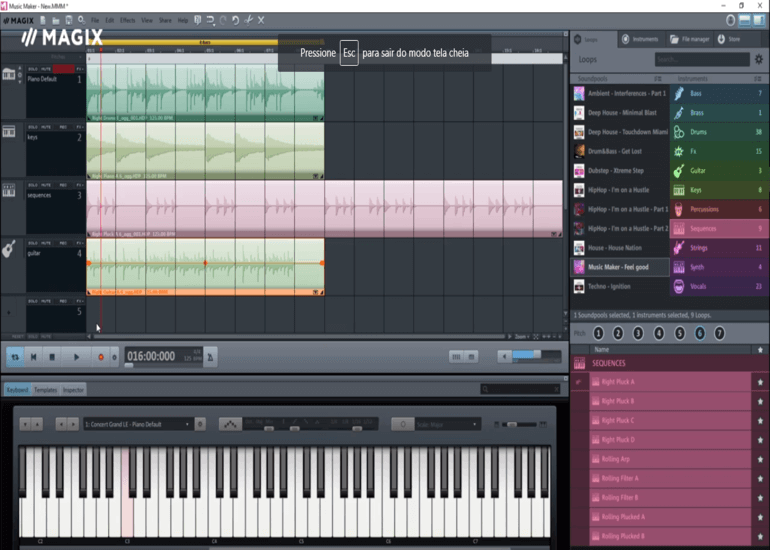Save the project with the disk icon
The image size is (770, 550).
tap(69, 20)
